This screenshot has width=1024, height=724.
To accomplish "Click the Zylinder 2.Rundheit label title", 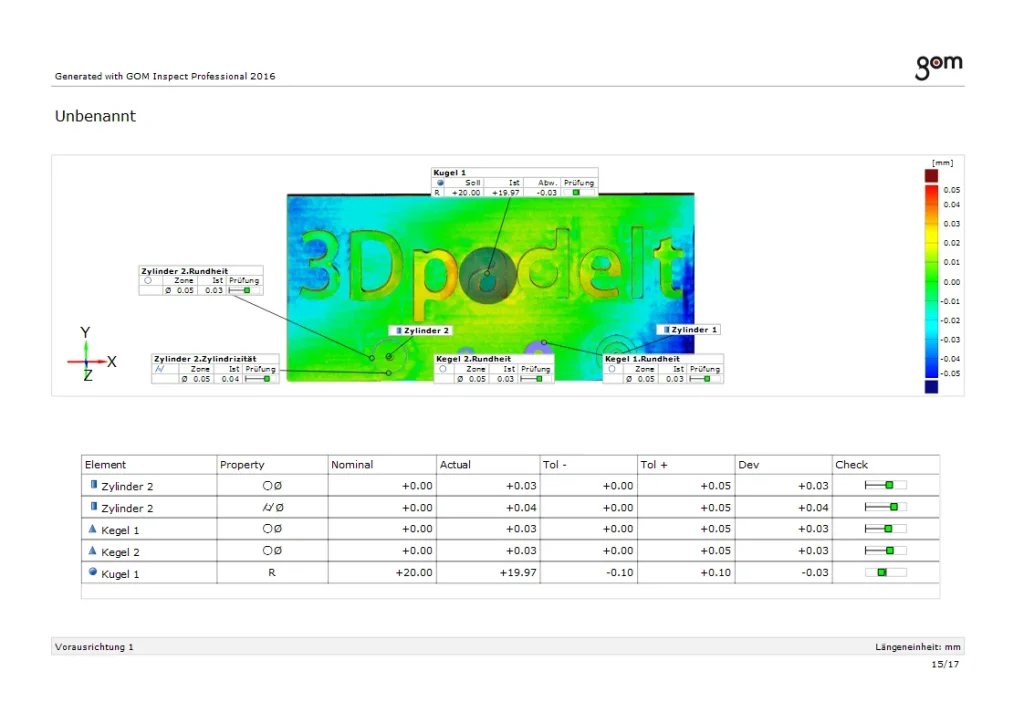I will pyautogui.click(x=185, y=271).
